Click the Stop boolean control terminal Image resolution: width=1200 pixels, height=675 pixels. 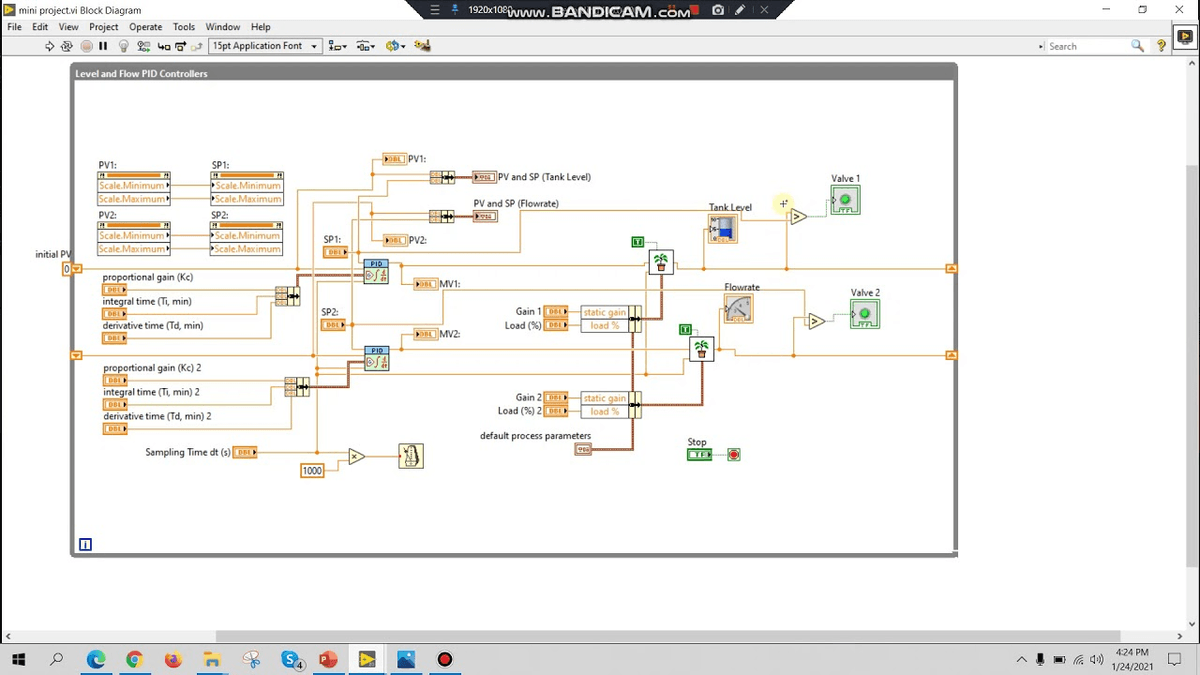(699, 455)
